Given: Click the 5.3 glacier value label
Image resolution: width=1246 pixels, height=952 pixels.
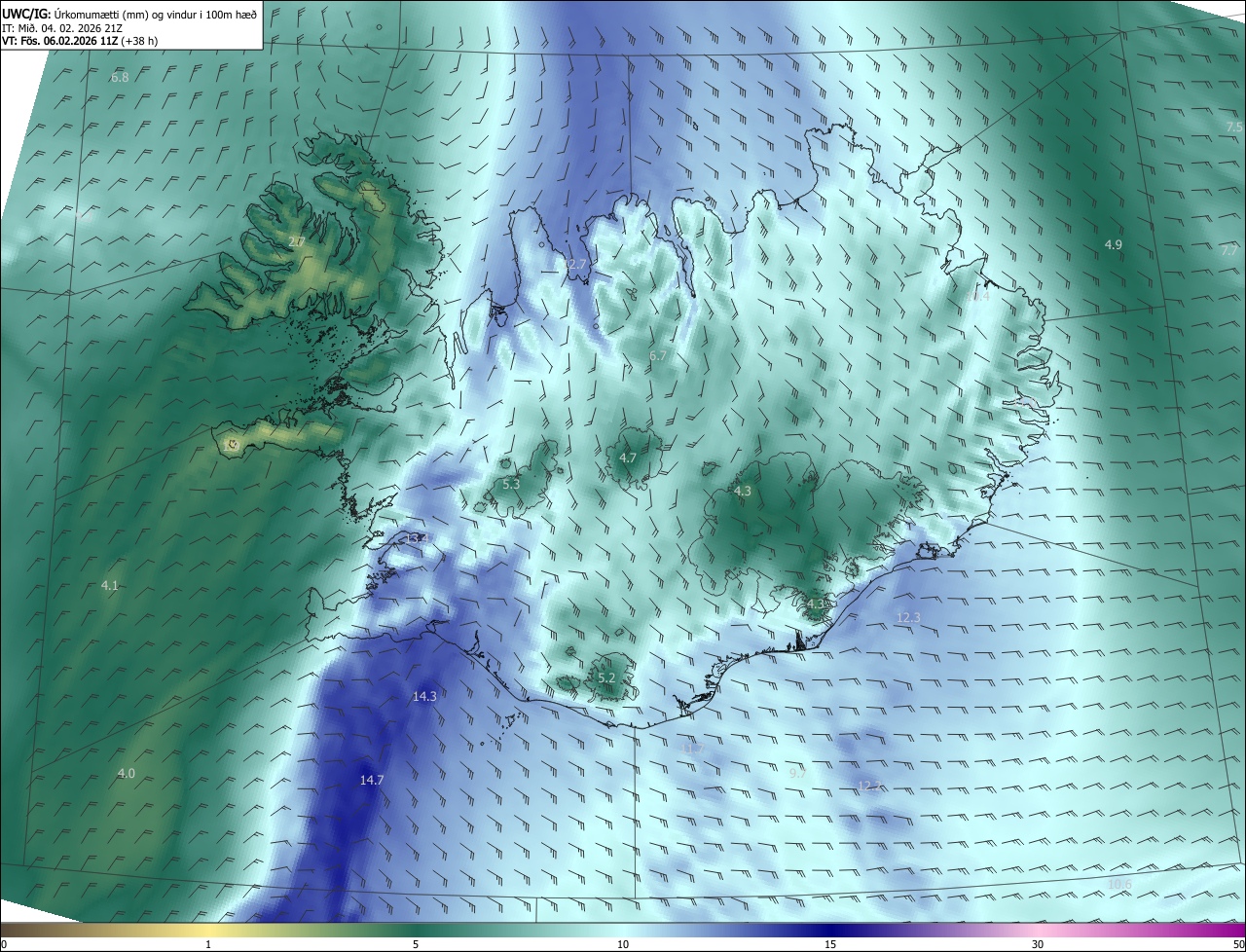Looking at the screenshot, I should pos(511,484).
